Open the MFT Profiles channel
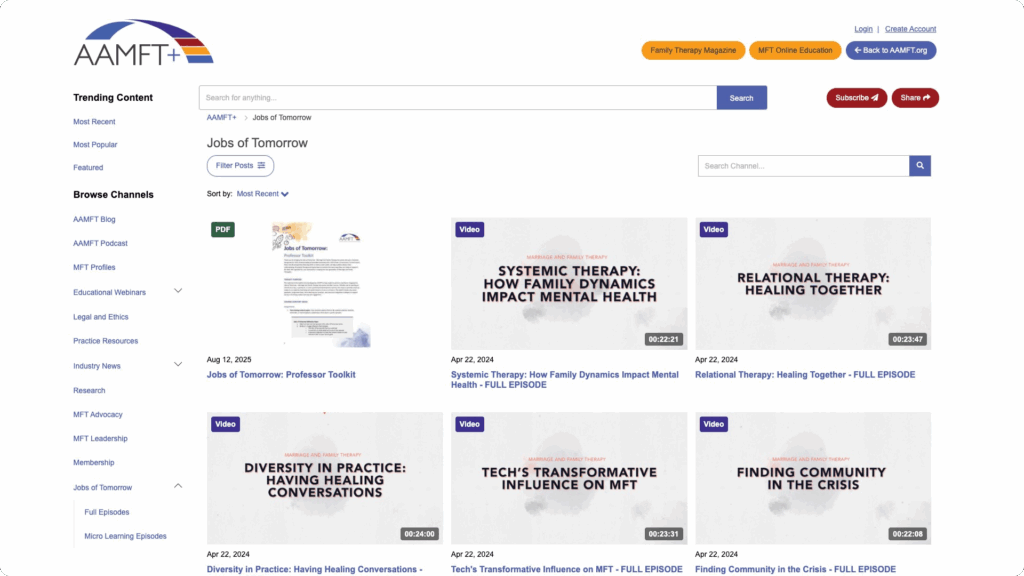 (94, 267)
